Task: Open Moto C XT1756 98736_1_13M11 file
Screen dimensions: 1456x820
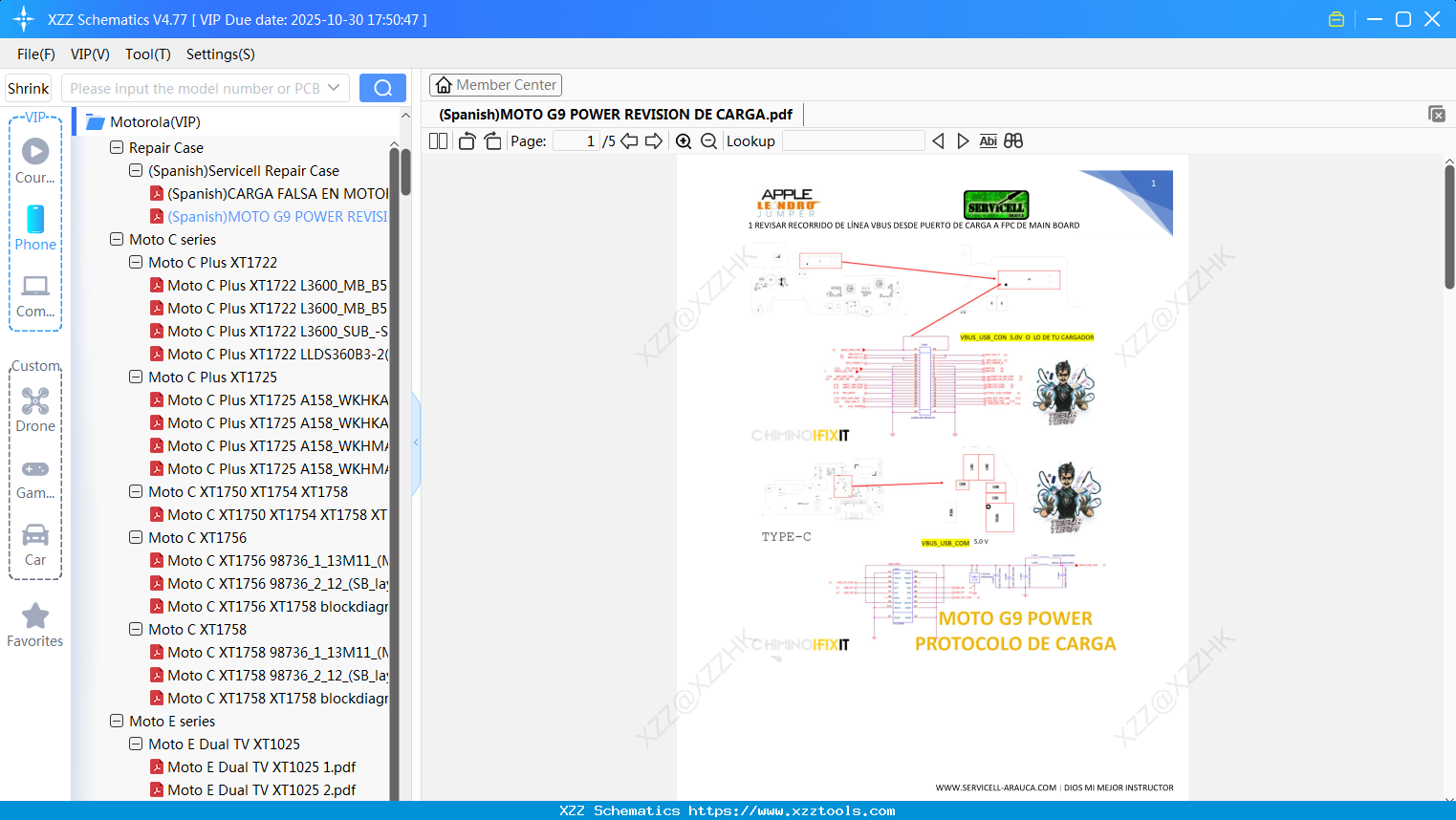Action: [x=270, y=561]
